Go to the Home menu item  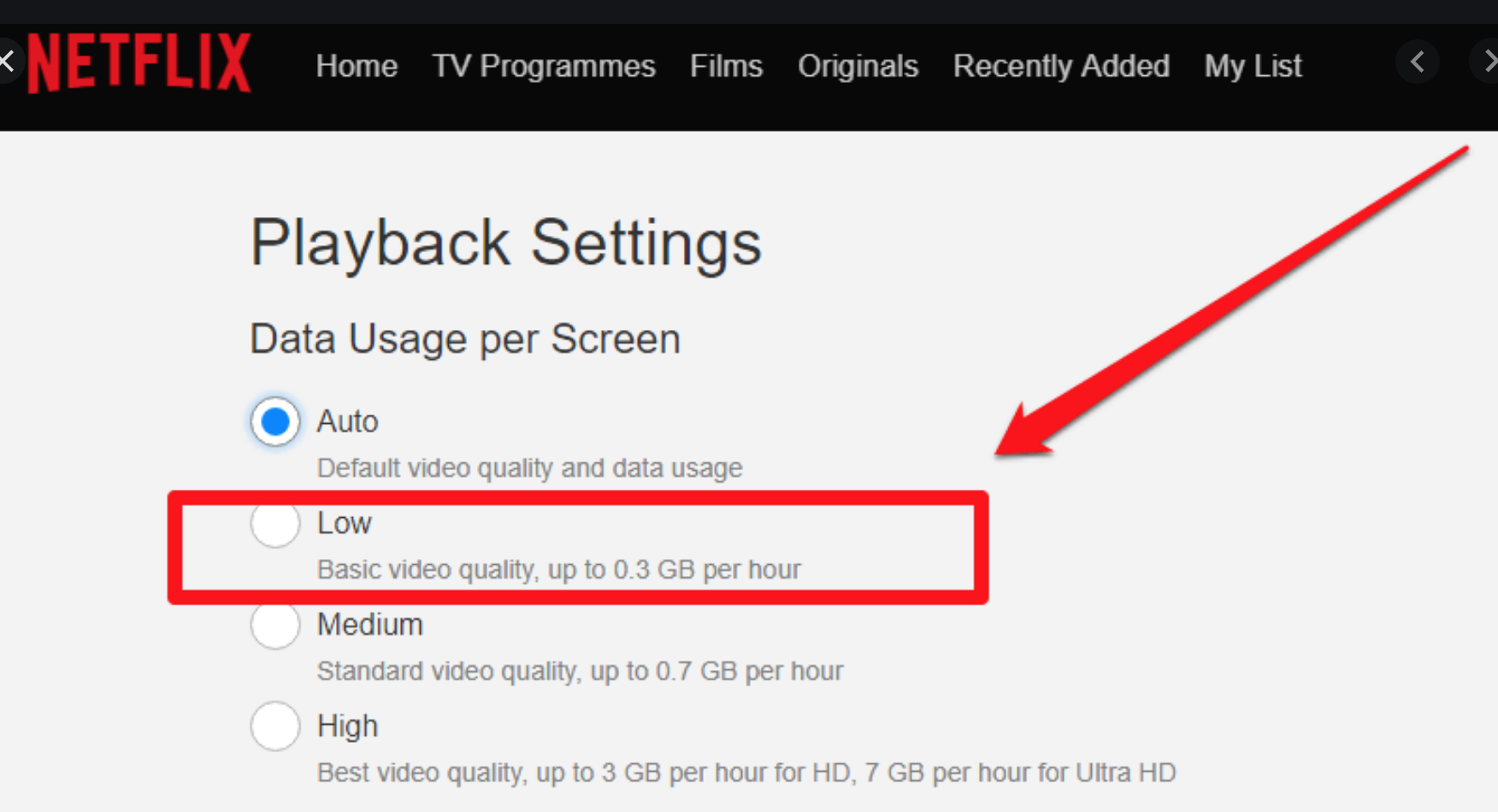tap(357, 66)
